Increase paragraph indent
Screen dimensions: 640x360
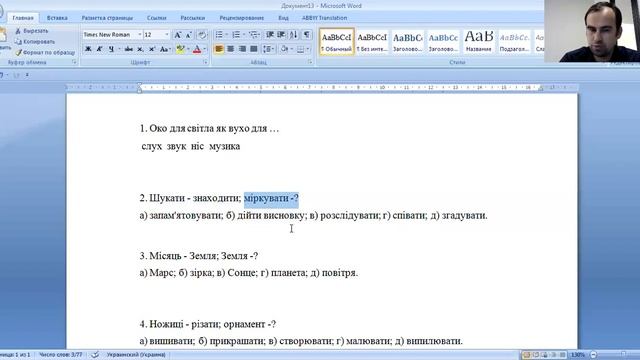[x=281, y=35]
